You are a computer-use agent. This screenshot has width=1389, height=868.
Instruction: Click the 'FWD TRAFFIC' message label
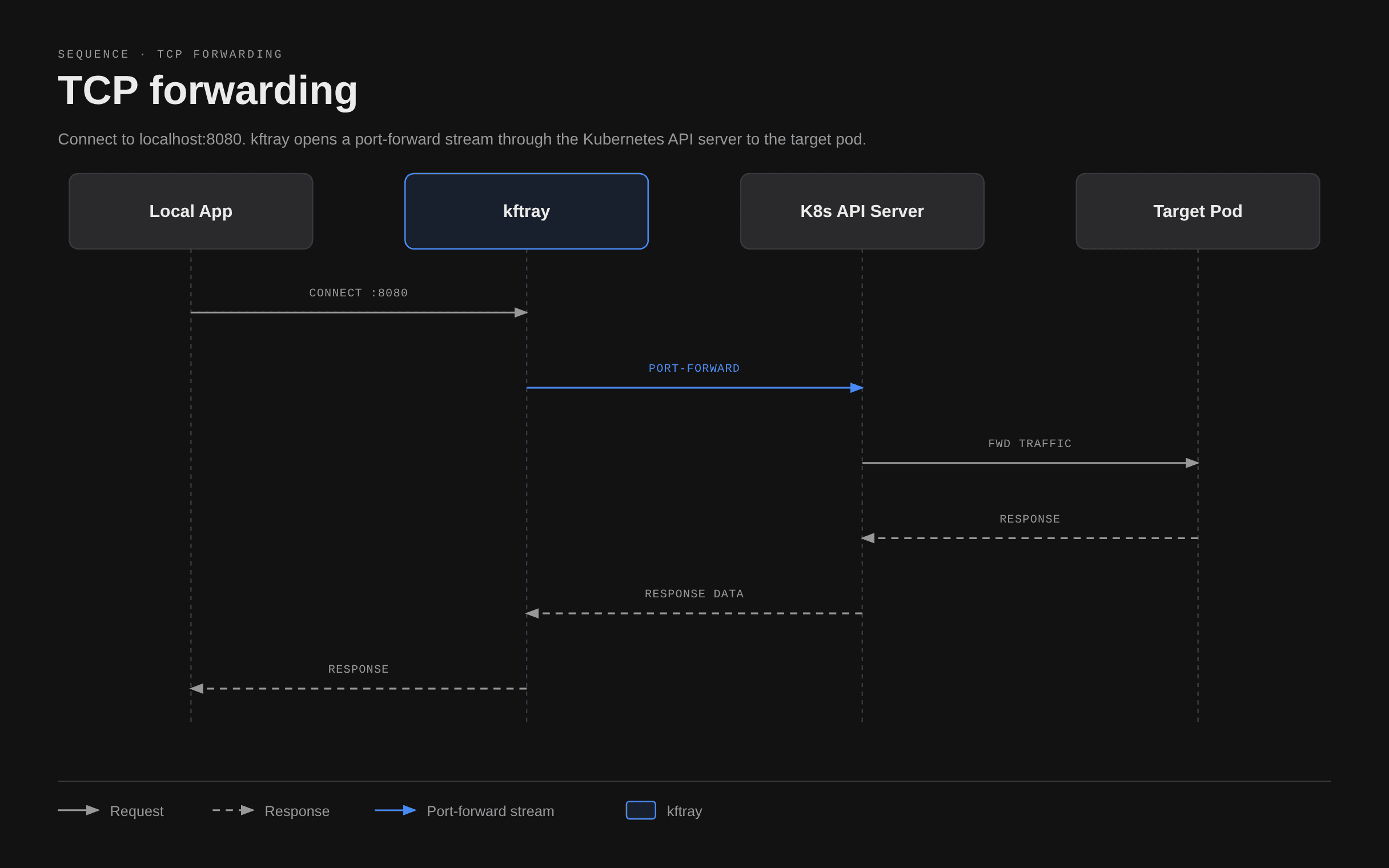1030,443
